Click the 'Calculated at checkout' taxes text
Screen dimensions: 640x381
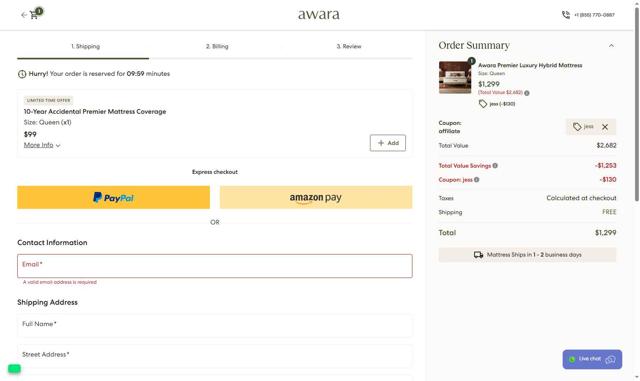tap(581, 198)
